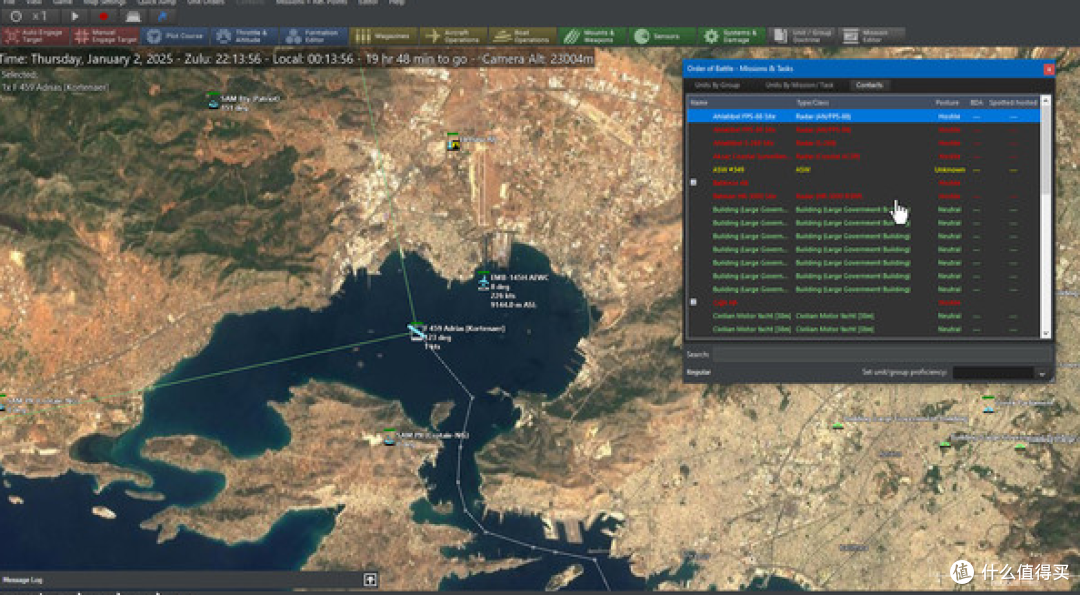This screenshot has width=1080, height=595.
Task: Click the Spotted (hosted) column header
Action: (1013, 103)
